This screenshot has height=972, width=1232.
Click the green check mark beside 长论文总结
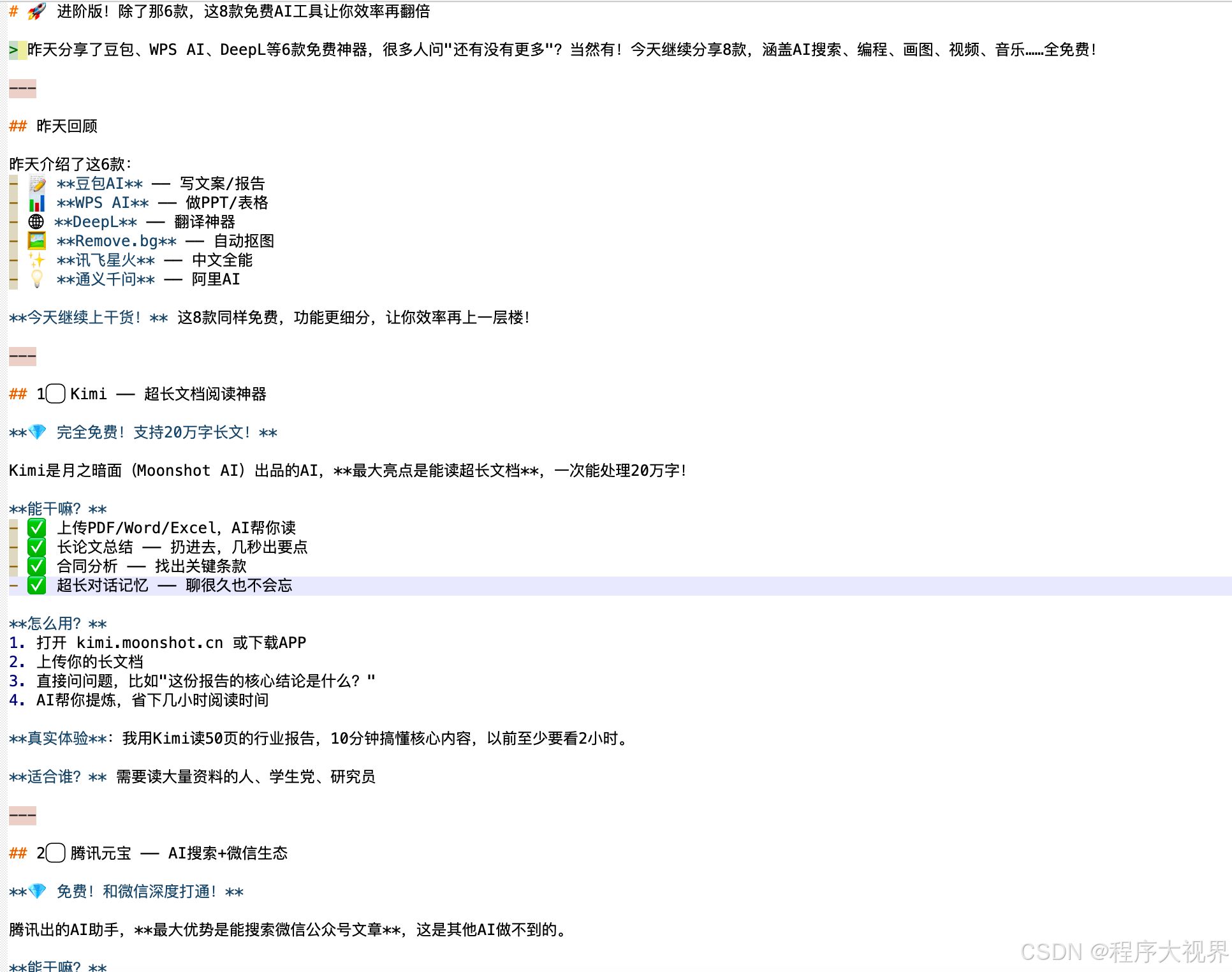click(37, 547)
